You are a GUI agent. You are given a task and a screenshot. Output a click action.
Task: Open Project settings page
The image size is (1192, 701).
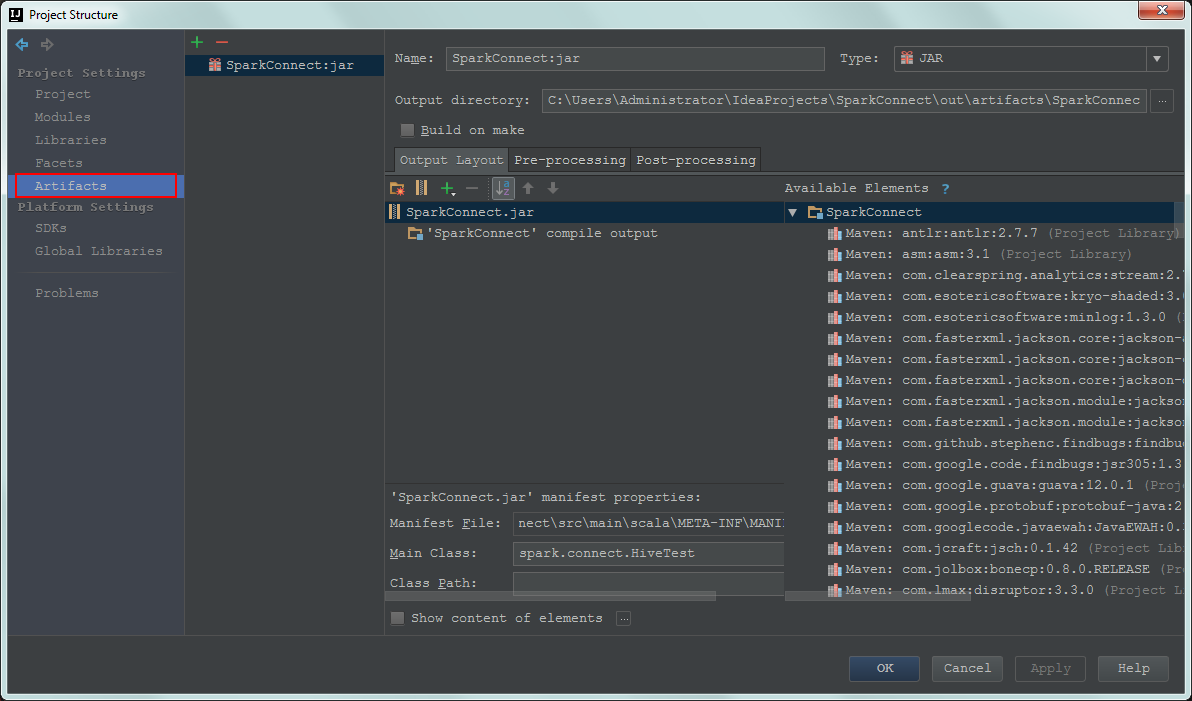(62, 94)
